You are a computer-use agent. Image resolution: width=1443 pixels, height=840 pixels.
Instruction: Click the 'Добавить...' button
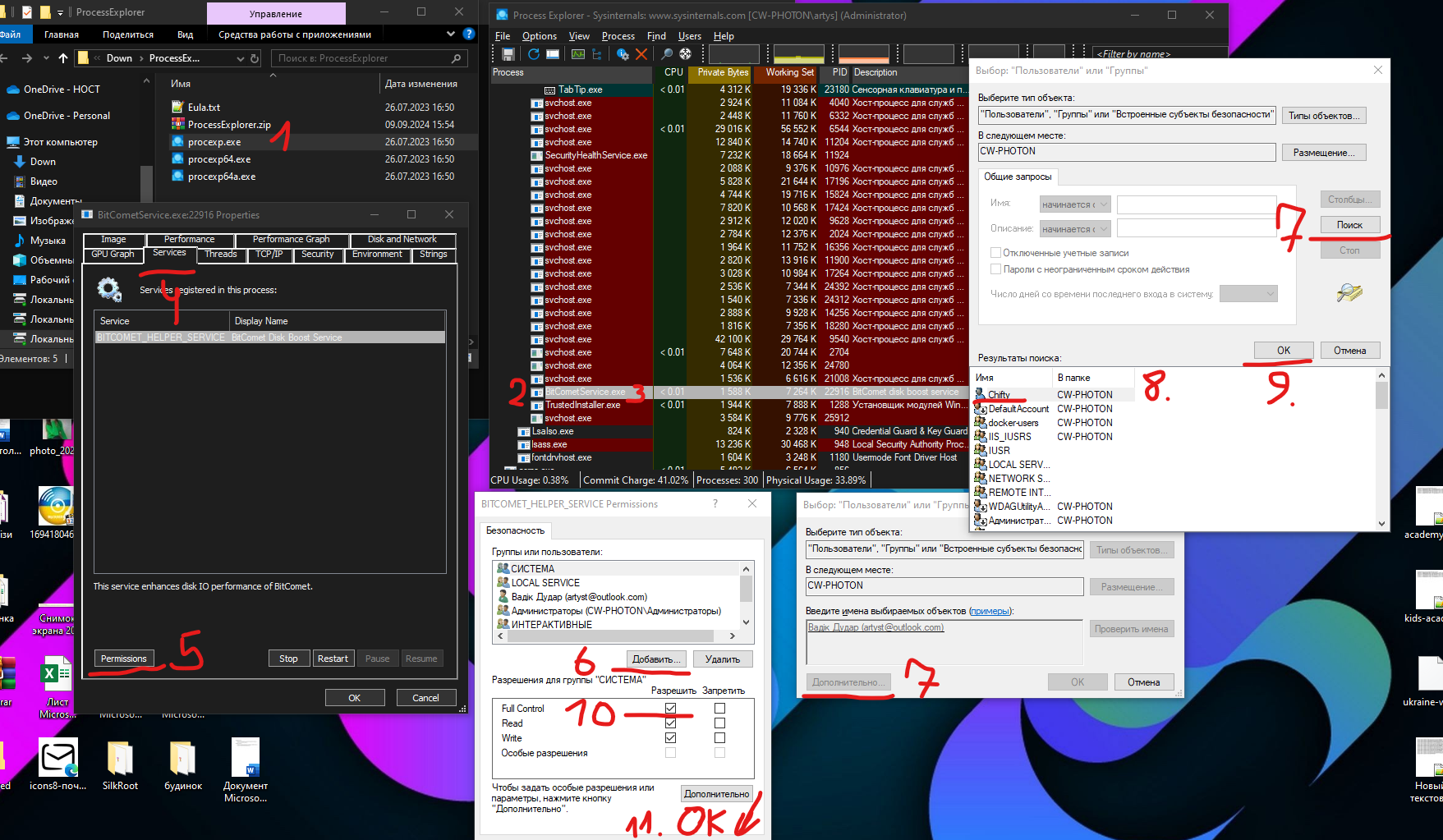[x=656, y=659]
